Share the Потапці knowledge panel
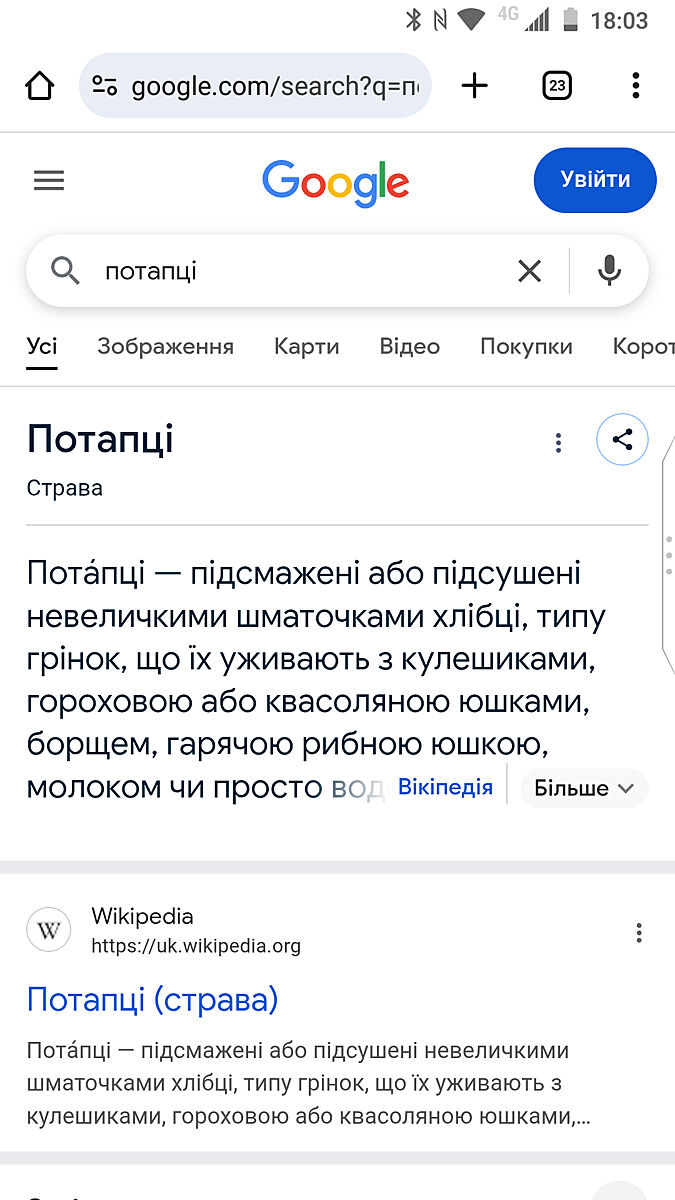This screenshot has height=1200, width=675. [x=622, y=440]
